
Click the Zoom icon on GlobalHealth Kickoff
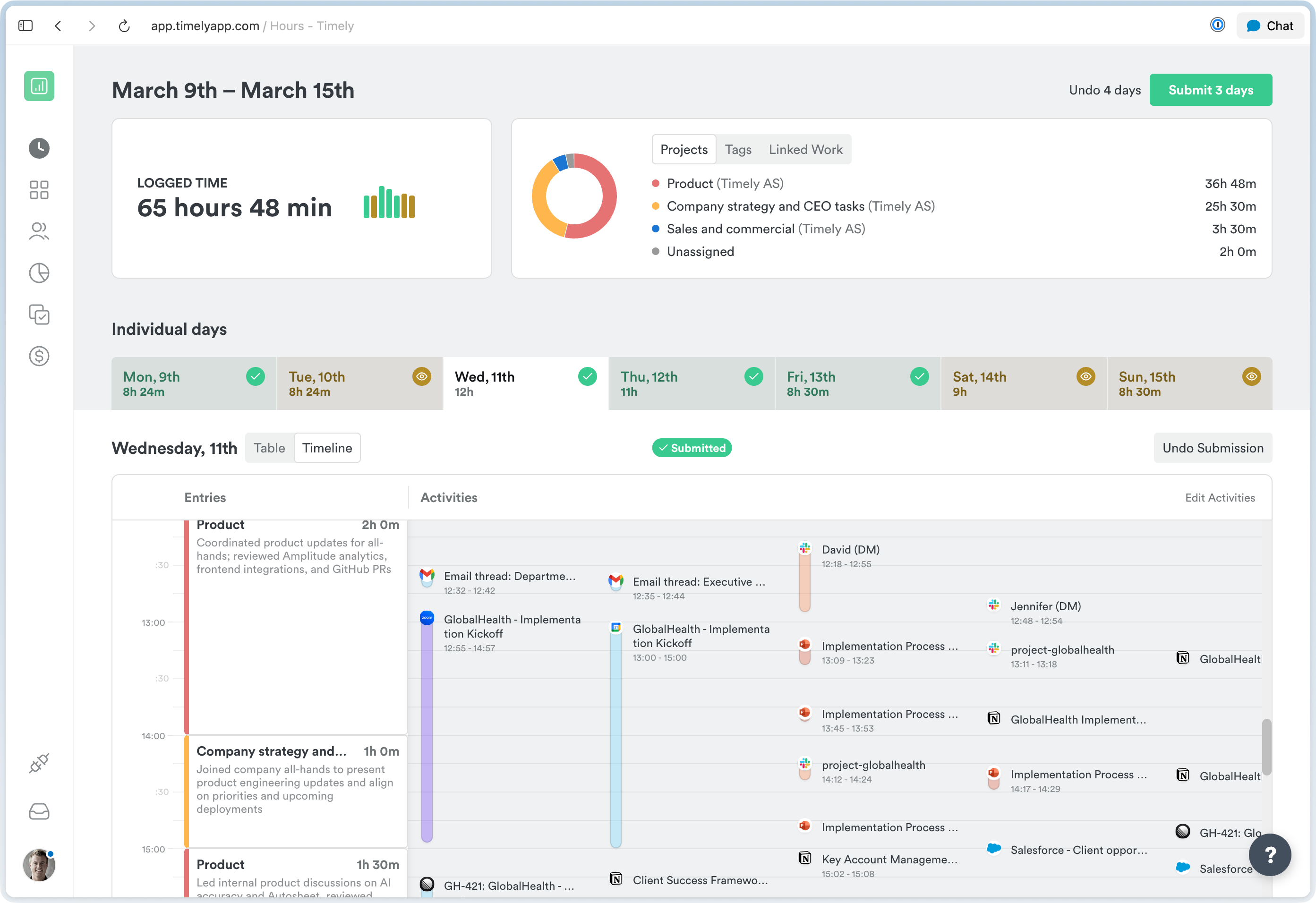[x=427, y=618]
